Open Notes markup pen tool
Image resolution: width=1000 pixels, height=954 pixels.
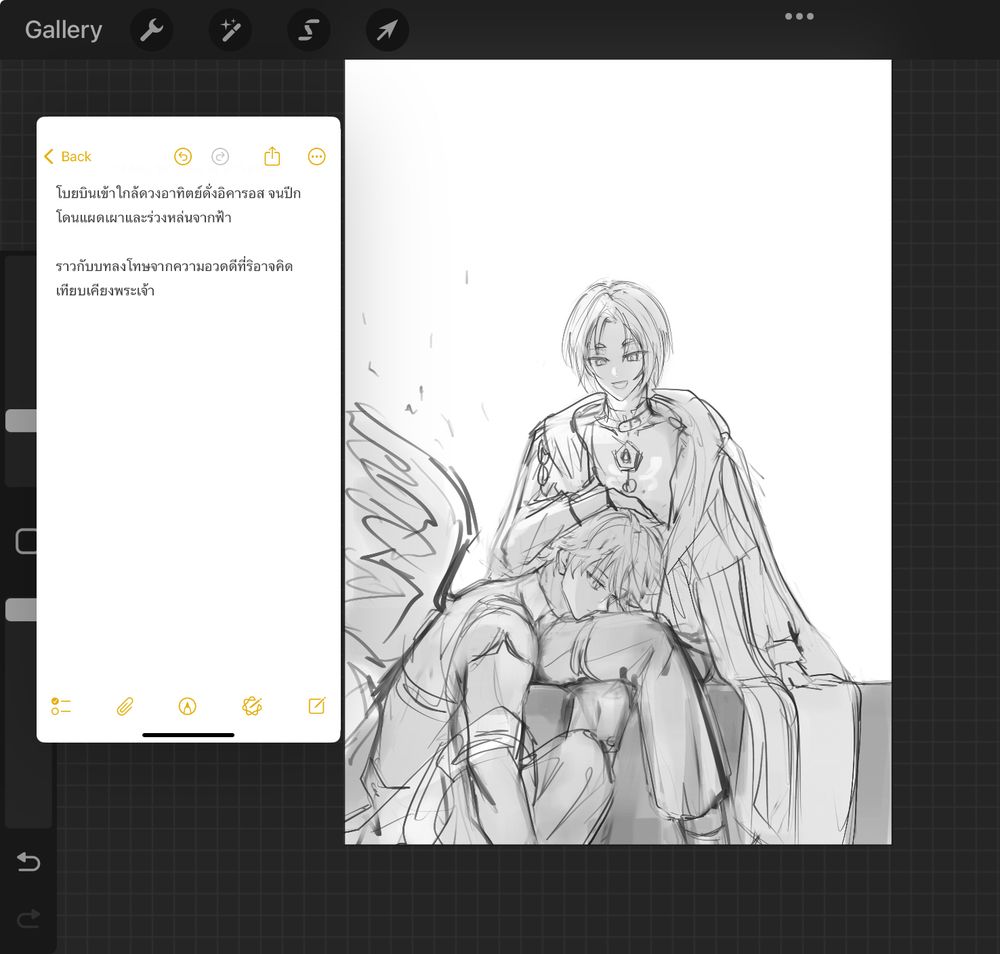click(x=187, y=706)
